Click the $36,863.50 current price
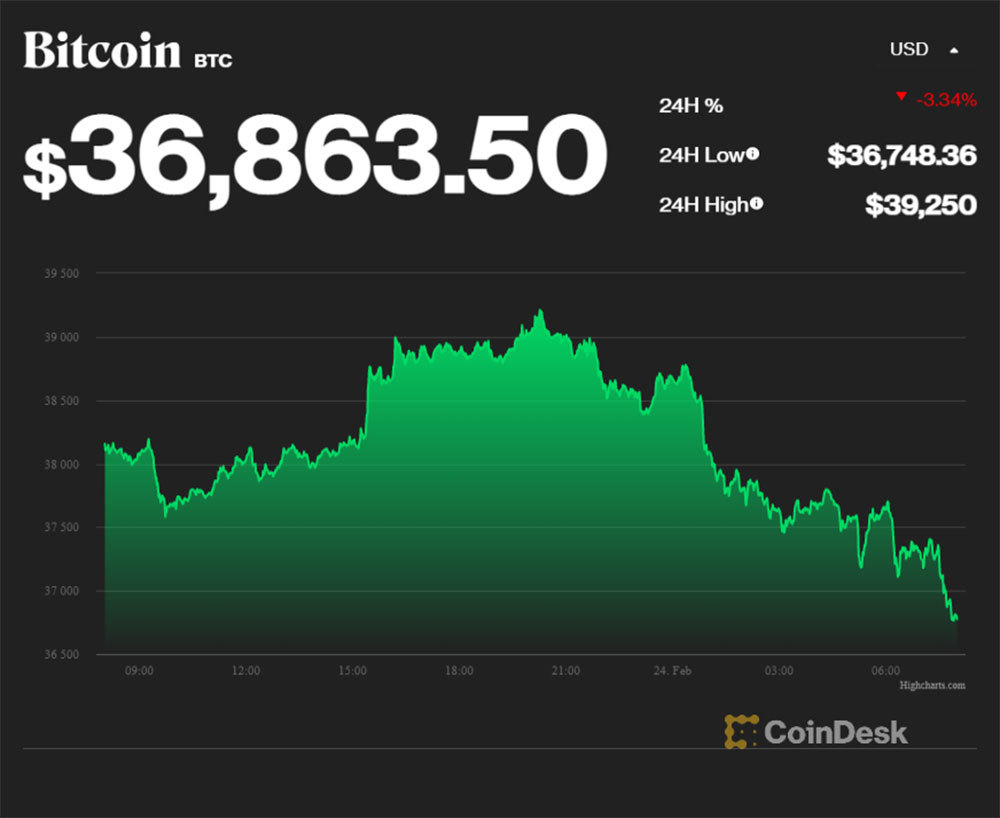The width and height of the screenshot is (1000, 818). coord(315,155)
